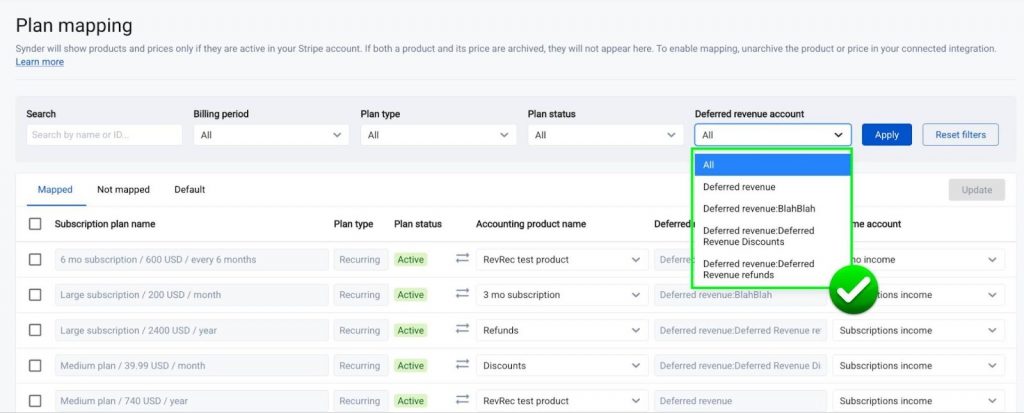The image size is (1024, 413).
Task: Check the 6 mo subscription row checkbox
Action: 35,259
